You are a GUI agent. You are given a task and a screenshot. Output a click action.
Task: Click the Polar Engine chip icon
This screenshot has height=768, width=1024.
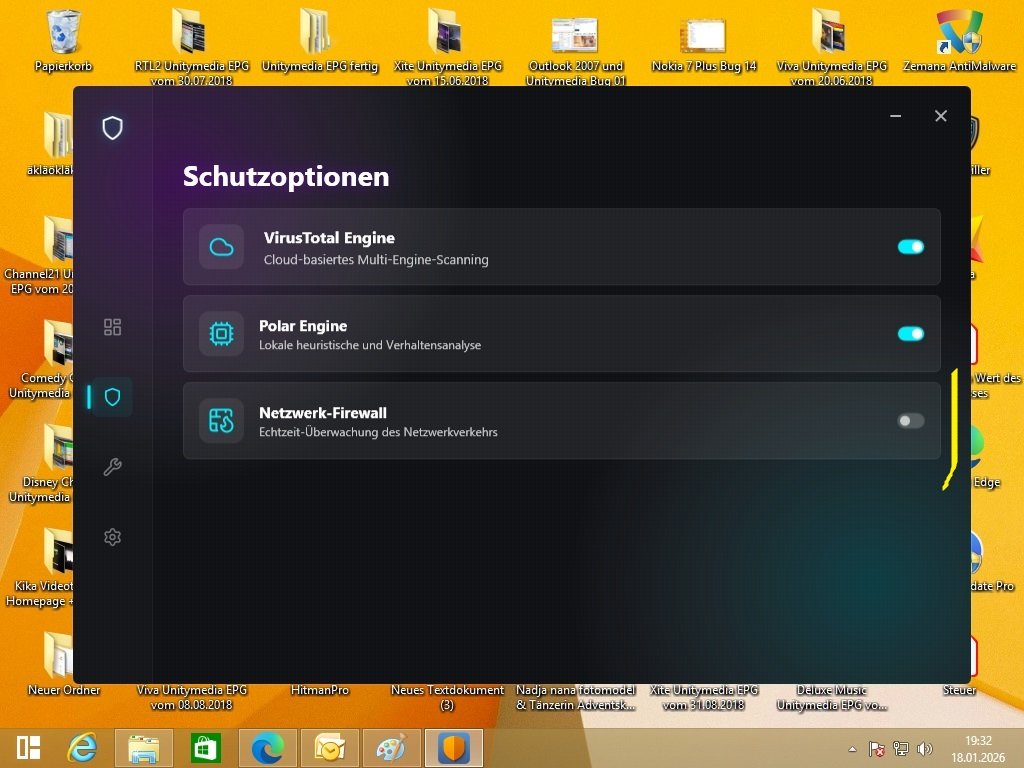[x=221, y=334]
